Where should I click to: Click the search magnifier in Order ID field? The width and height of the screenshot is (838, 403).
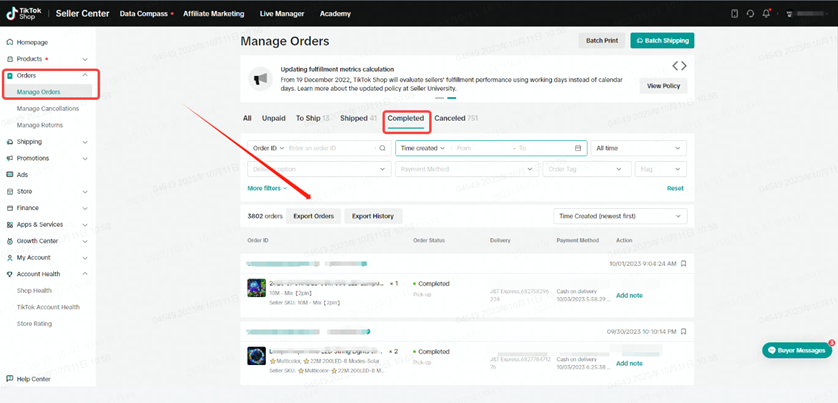[382, 148]
